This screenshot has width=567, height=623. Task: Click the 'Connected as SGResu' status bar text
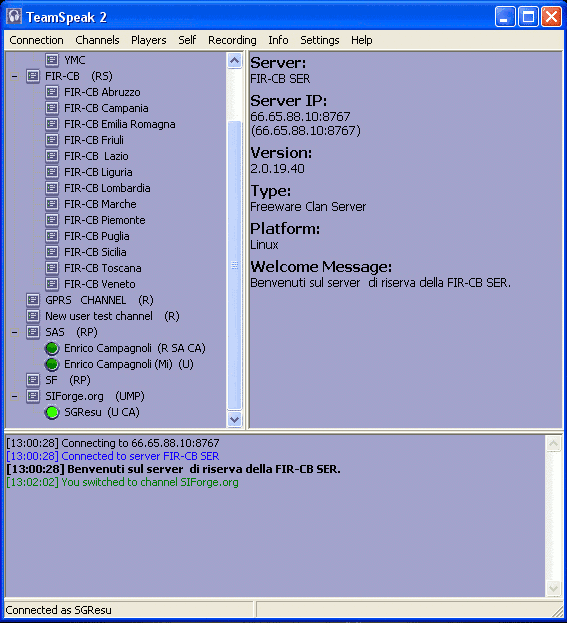tap(58, 610)
